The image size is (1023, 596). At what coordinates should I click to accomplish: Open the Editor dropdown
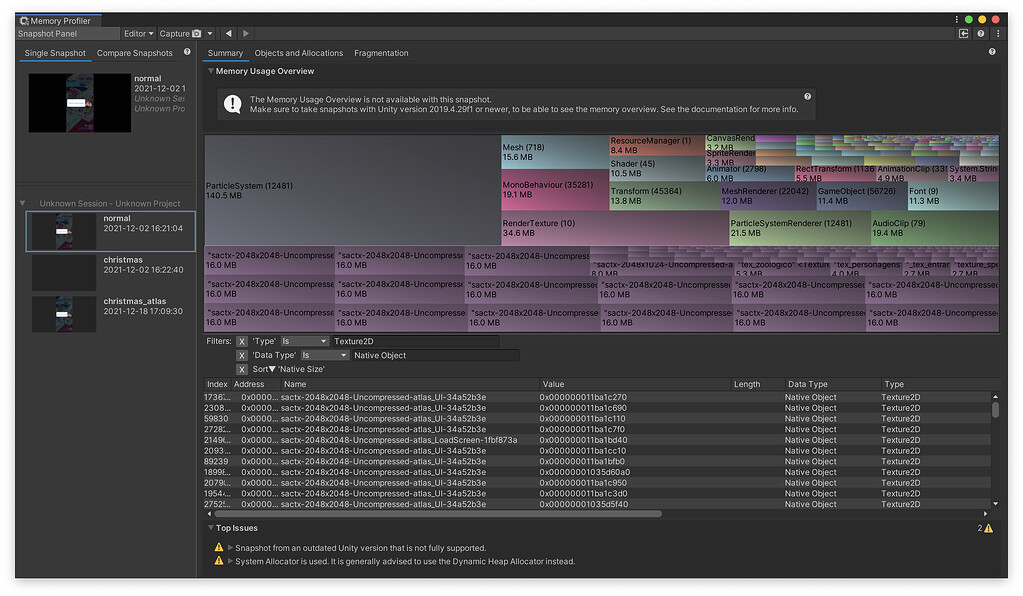(140, 33)
